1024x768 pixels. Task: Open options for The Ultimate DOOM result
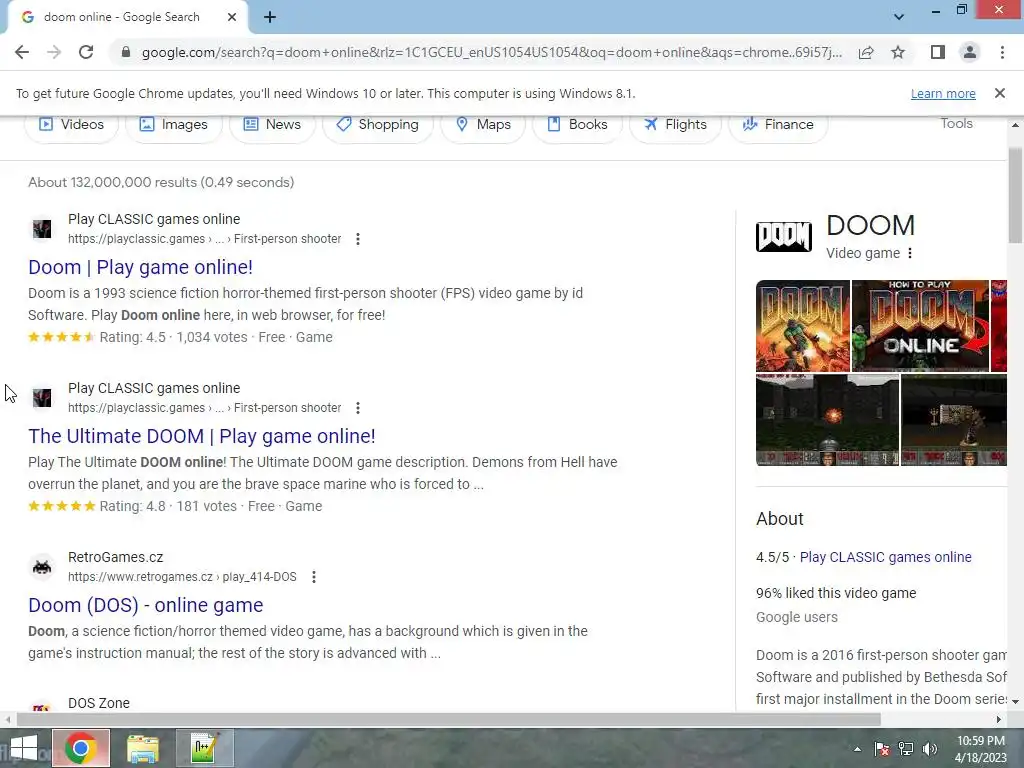(x=357, y=408)
